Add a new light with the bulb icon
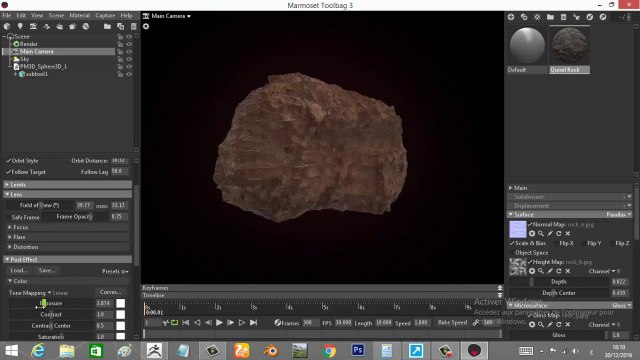Image resolution: width=640 pixels, height=360 pixels. pos(20,27)
